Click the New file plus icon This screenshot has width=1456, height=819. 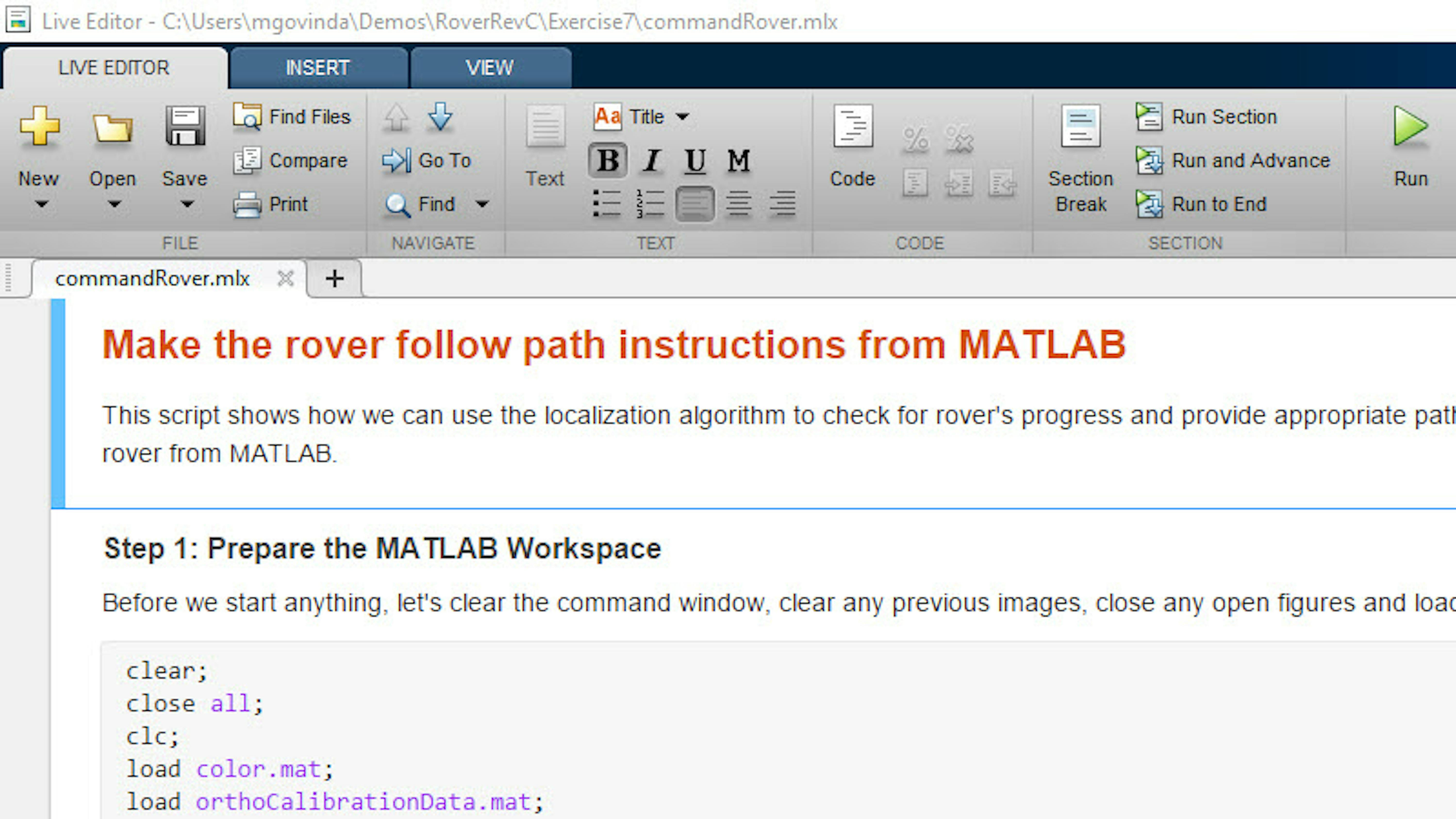[x=39, y=125]
